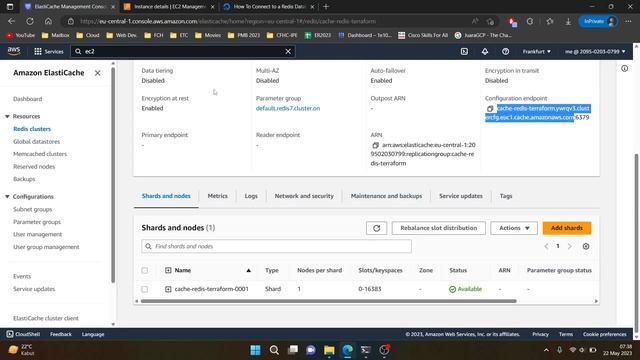Open Memcached clusters in sidebar

[40, 154]
